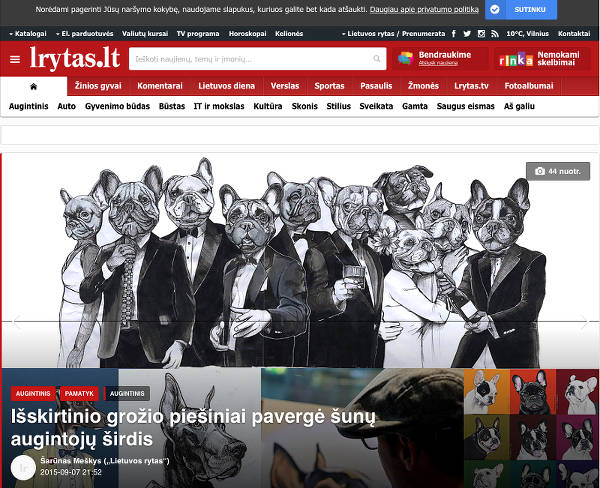Open the Kontaktai link
The width and height of the screenshot is (600, 488).
click(x=574, y=34)
